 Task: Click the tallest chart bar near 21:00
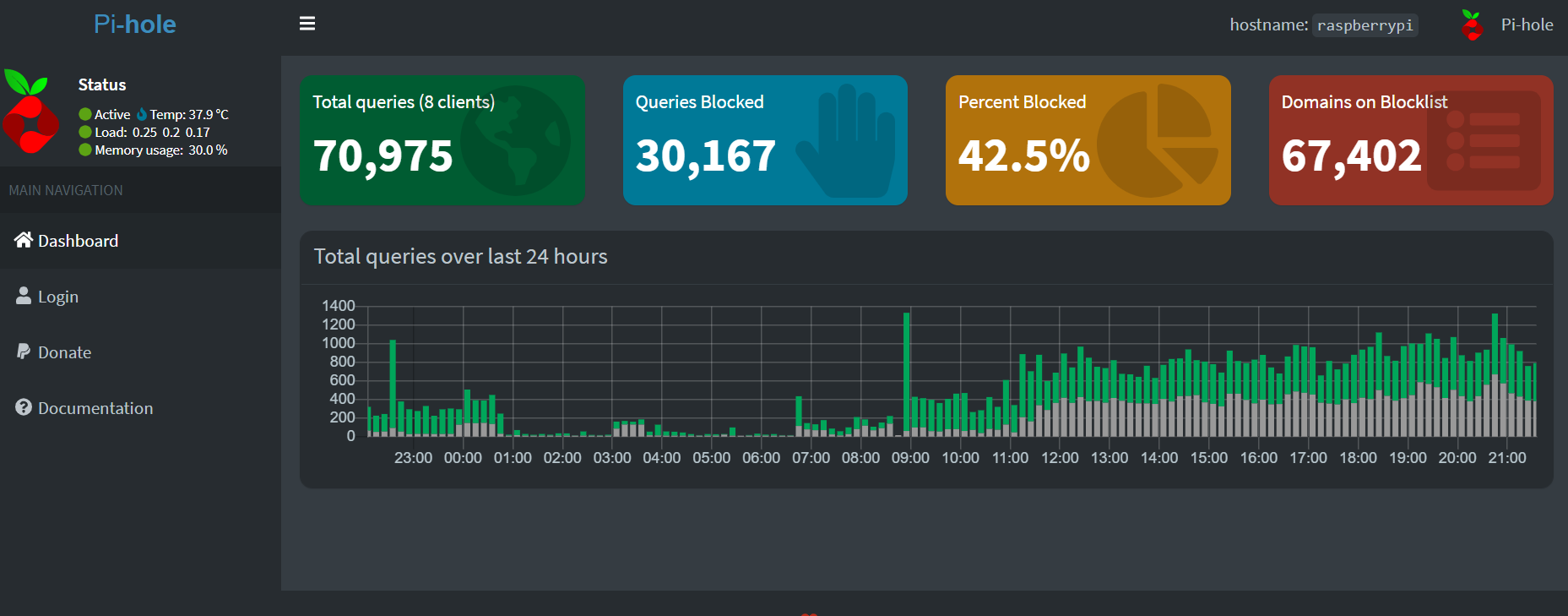coord(1495,375)
